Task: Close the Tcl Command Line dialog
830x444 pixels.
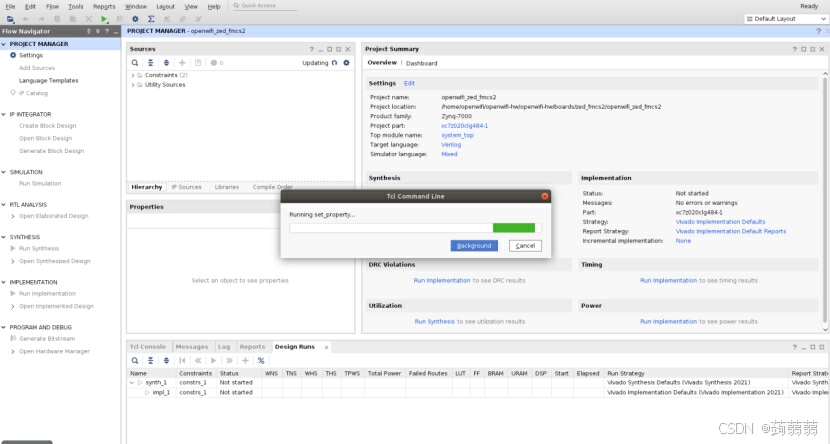Action: (545, 196)
